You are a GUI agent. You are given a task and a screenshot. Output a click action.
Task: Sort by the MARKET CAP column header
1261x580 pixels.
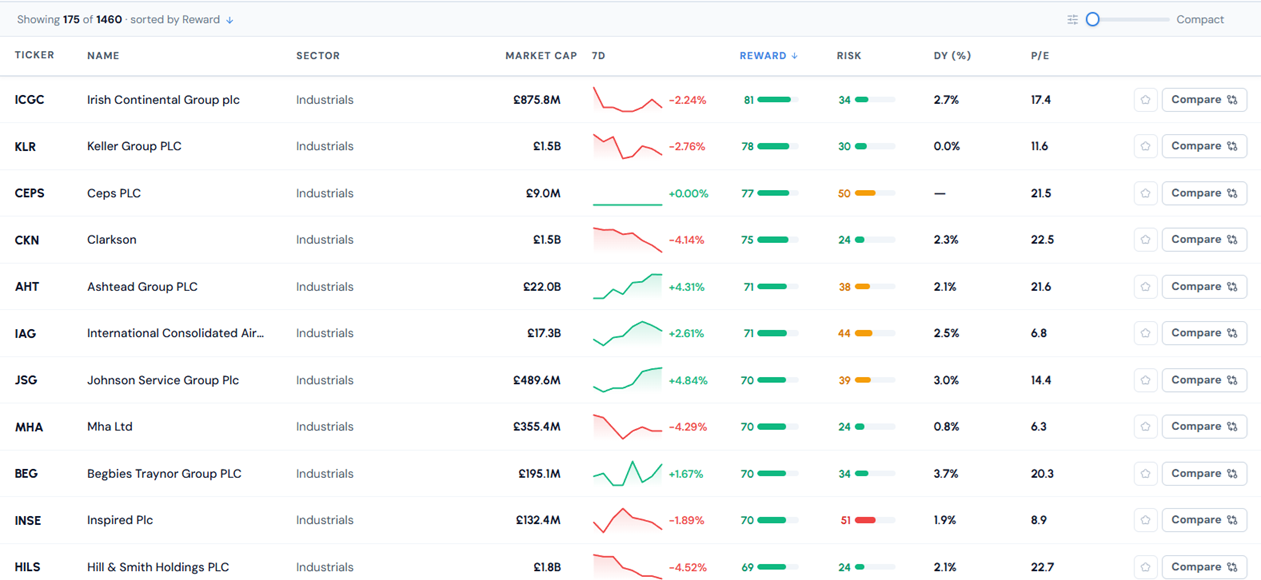click(x=541, y=56)
